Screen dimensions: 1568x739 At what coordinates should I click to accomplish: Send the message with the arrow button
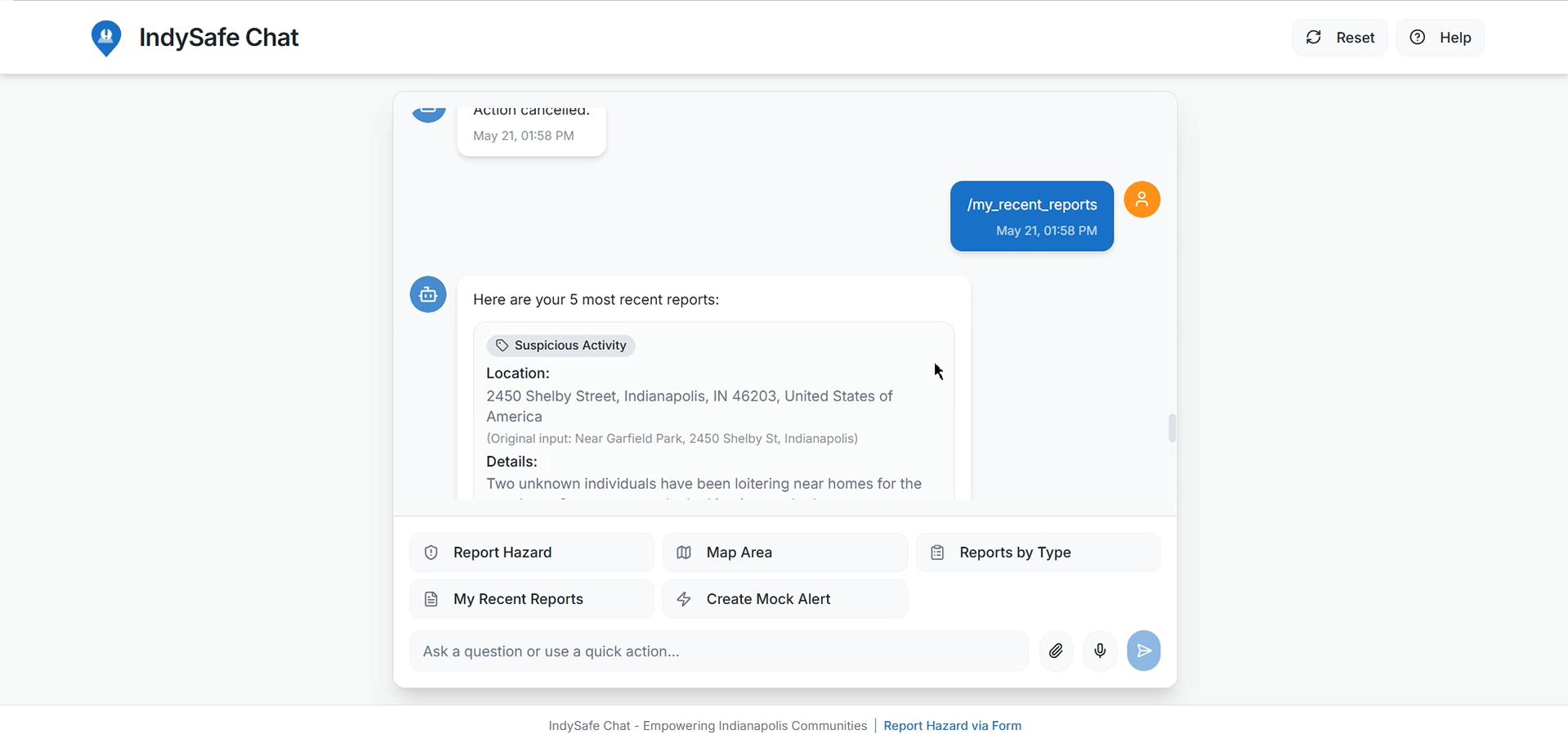(1144, 652)
